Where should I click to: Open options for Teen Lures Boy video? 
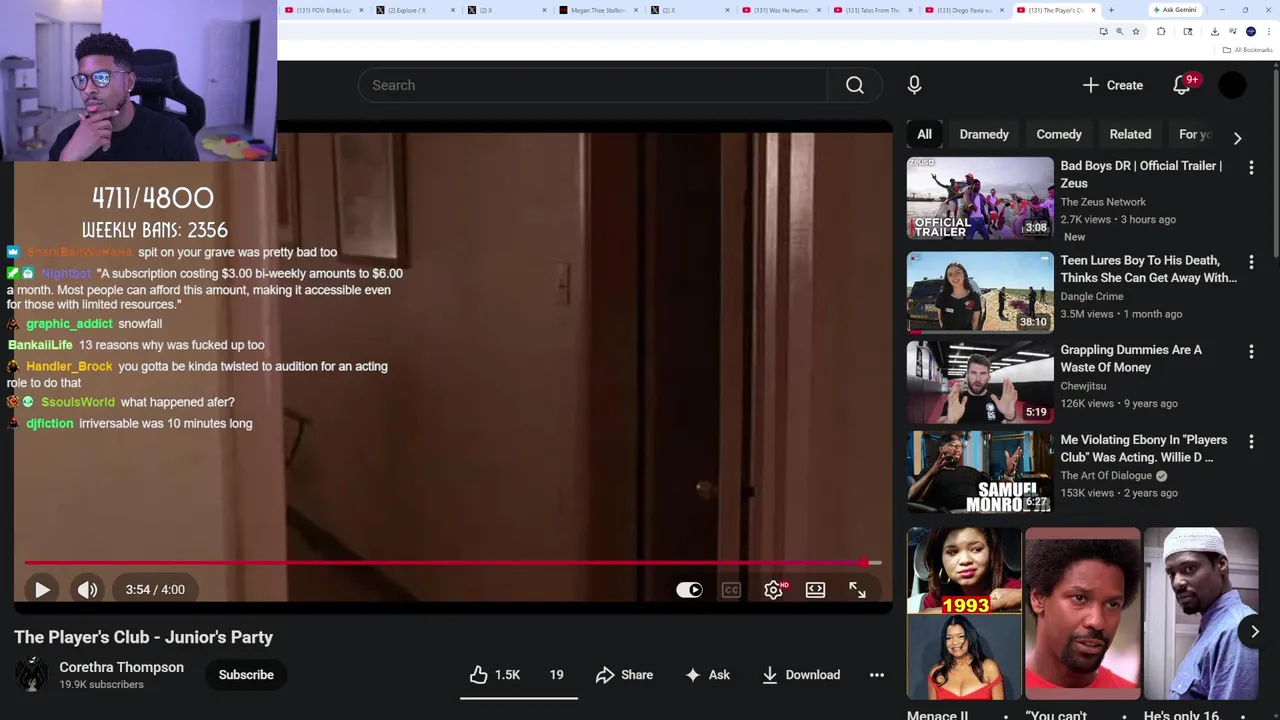pos(1251,262)
